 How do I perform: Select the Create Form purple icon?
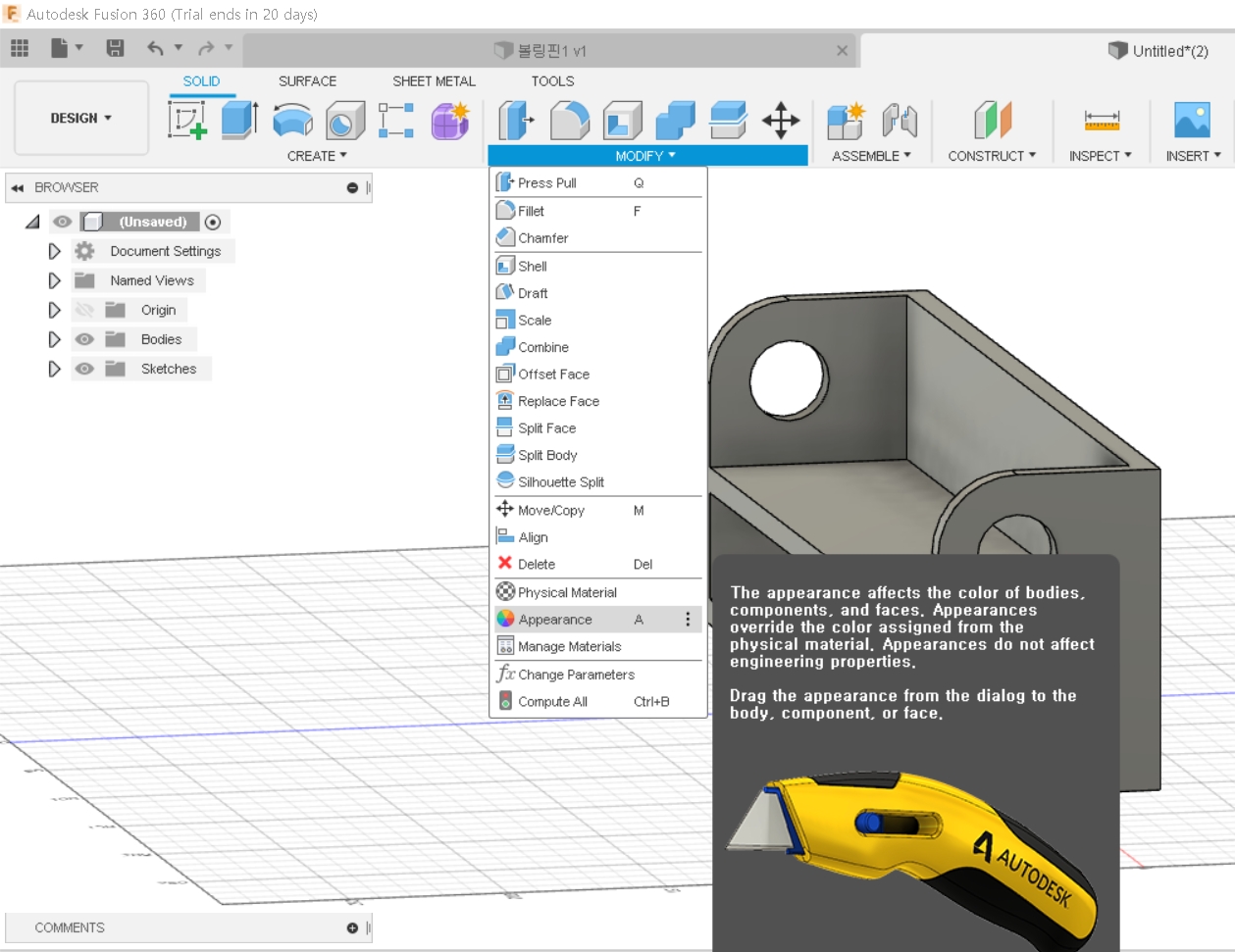(450, 121)
